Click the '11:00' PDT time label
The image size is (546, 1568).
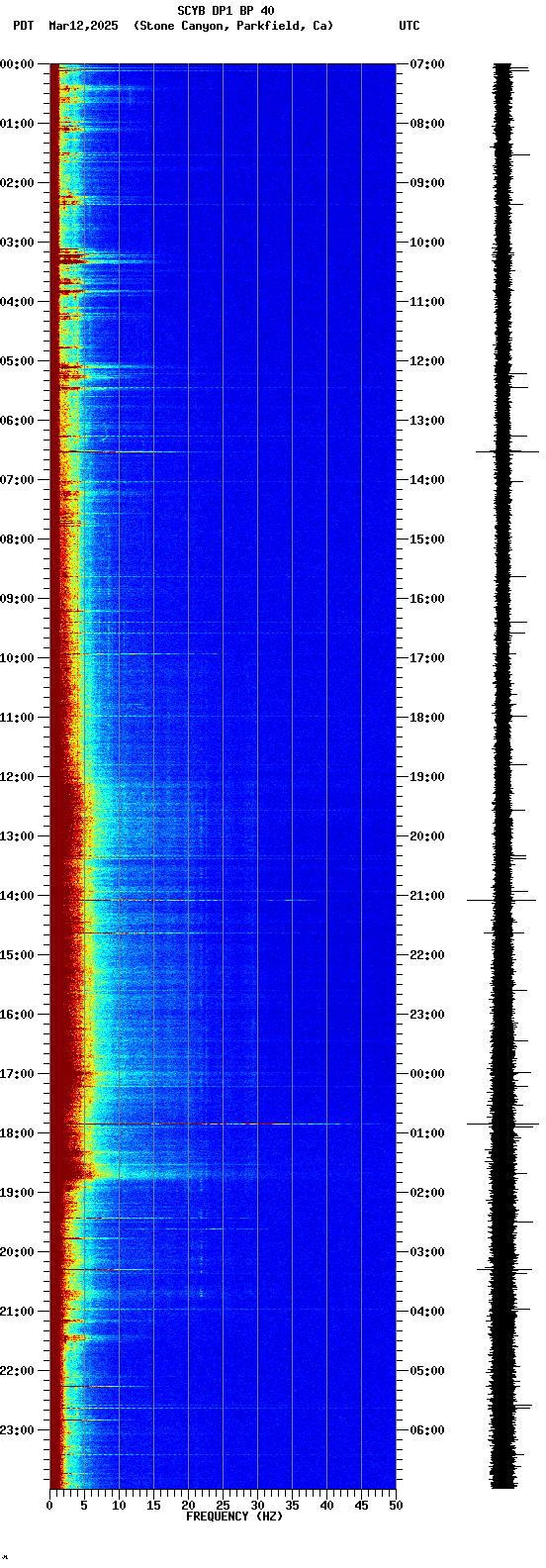[x=15, y=718]
